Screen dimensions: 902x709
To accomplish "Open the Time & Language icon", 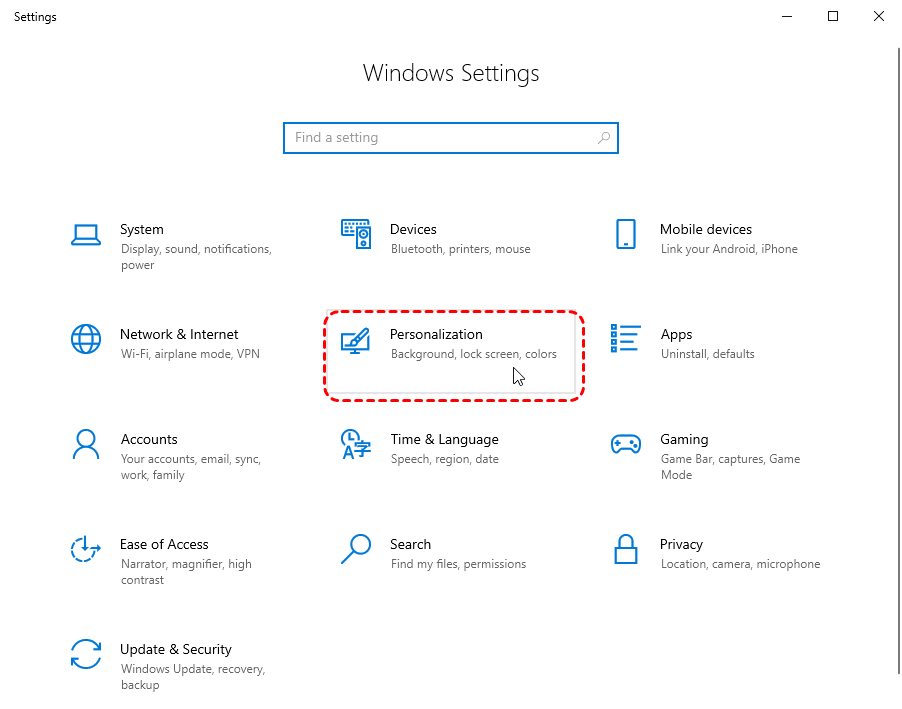I will tap(356, 444).
